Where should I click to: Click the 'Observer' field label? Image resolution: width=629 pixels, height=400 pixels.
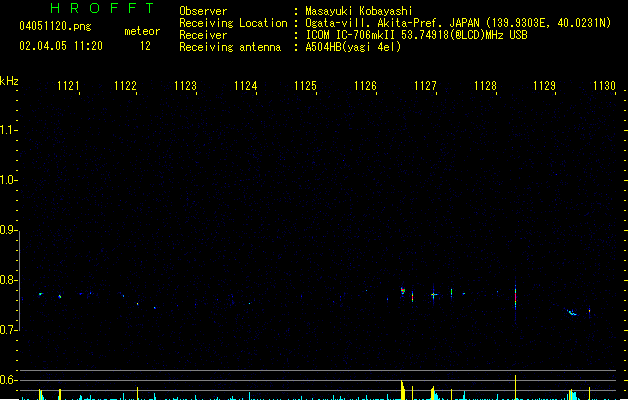point(203,11)
